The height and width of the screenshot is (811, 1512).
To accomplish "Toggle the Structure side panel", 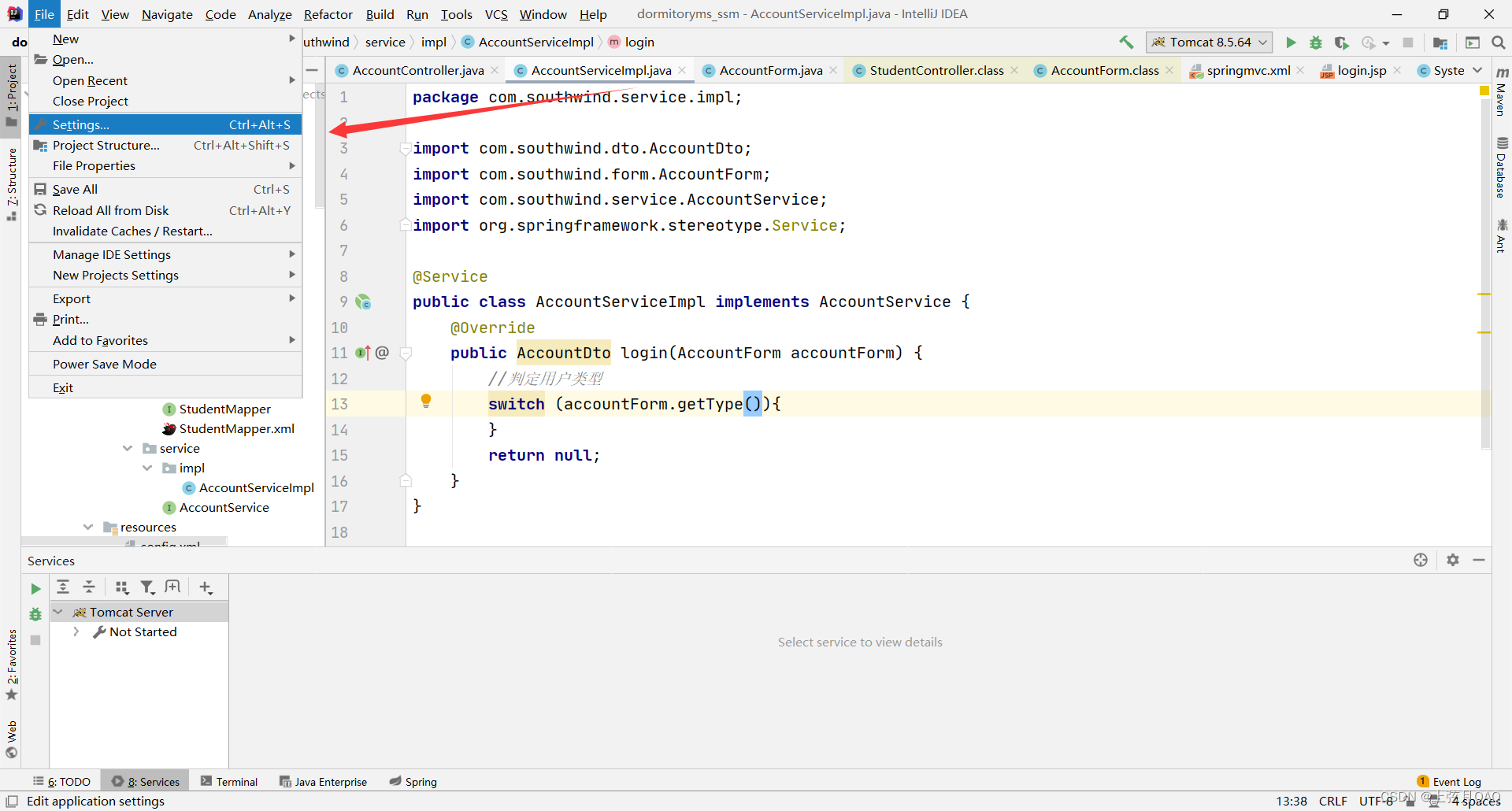I will (x=11, y=183).
